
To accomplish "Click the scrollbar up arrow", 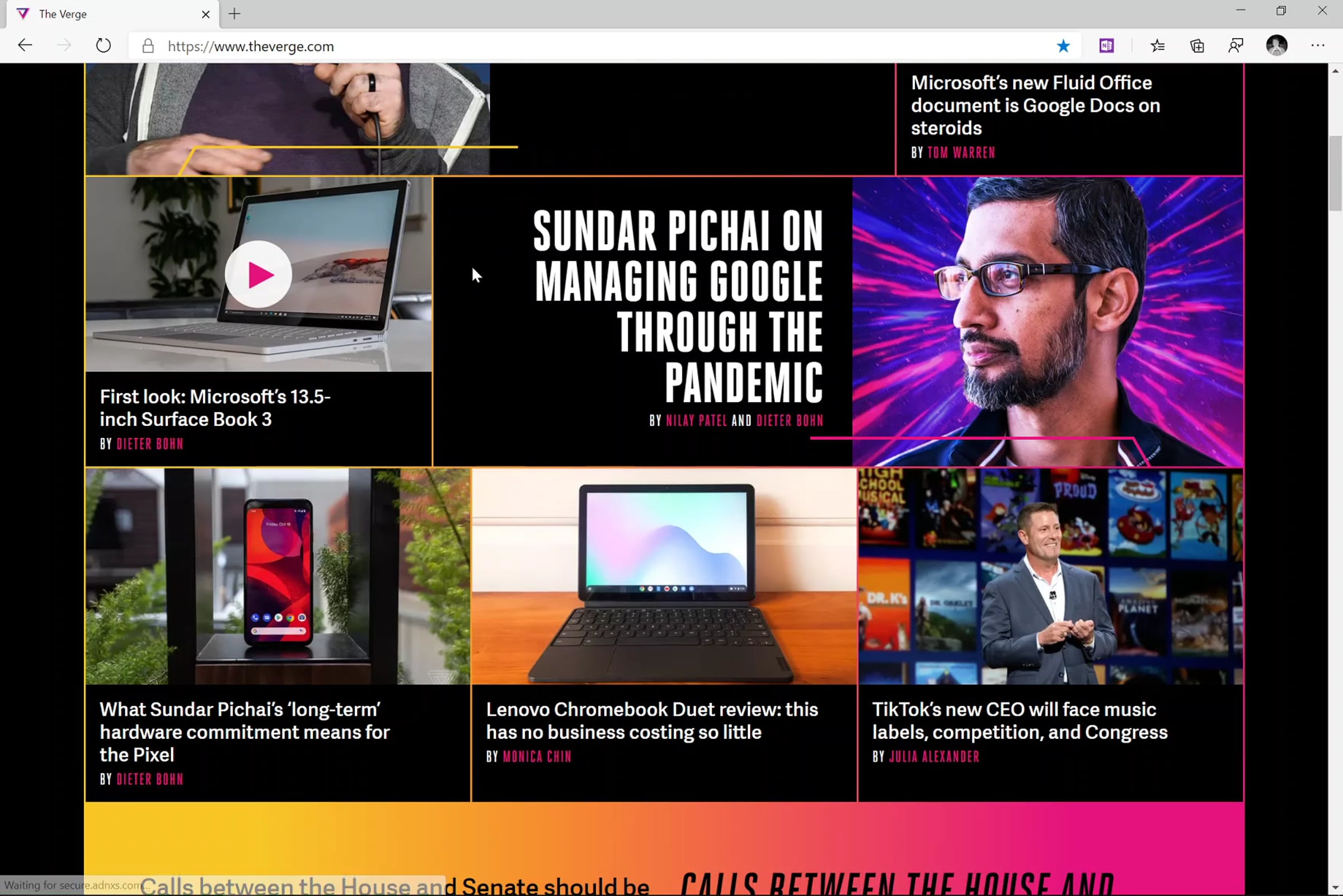I will [x=1335, y=71].
